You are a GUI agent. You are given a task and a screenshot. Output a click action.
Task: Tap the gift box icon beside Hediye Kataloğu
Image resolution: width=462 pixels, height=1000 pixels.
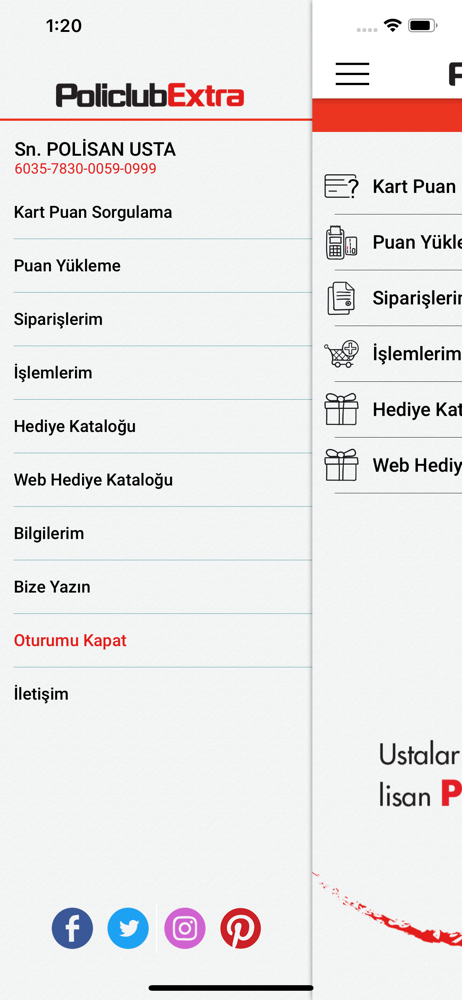point(341,409)
